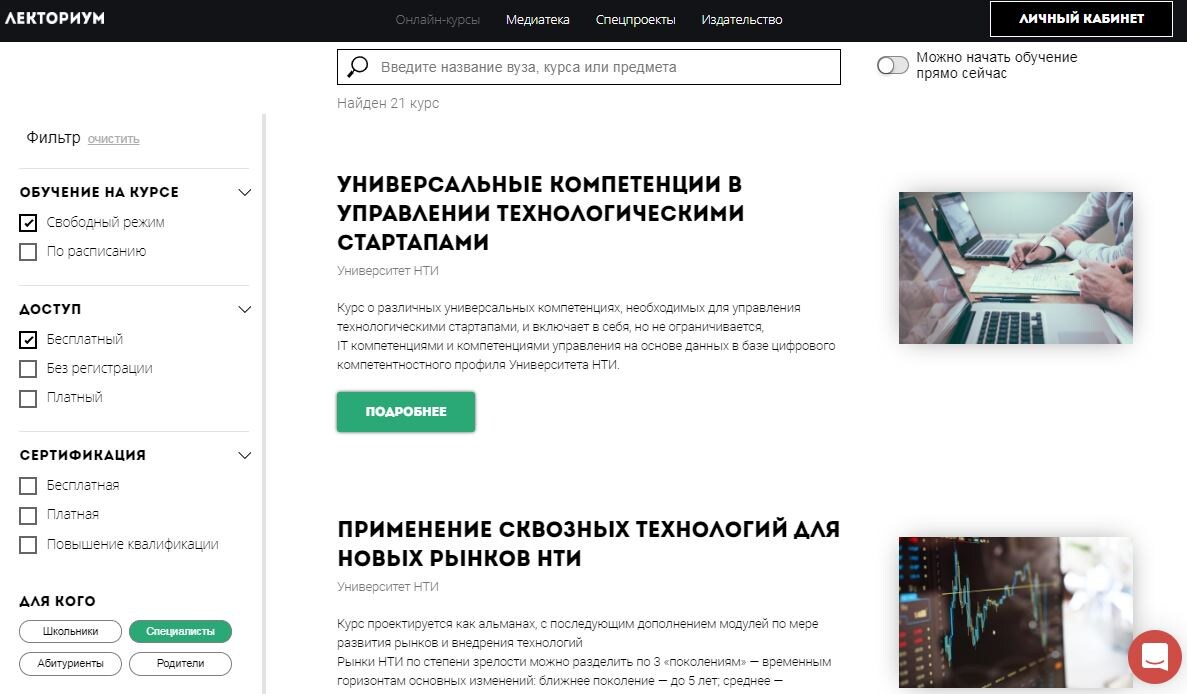Select the Школьники audience filter

70,631
